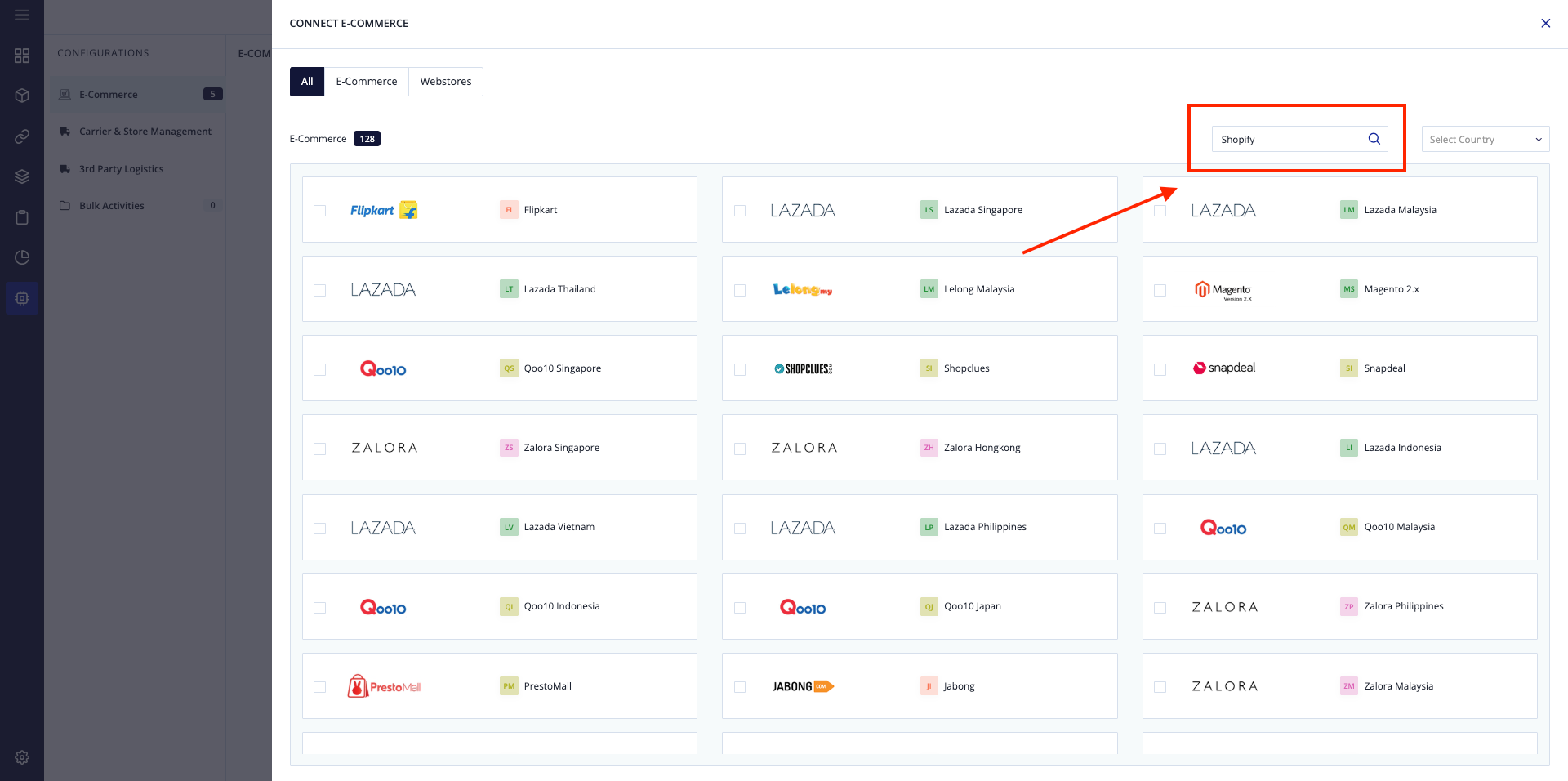
Task: Tick the Lazada Thailand checkbox
Action: tap(320, 290)
